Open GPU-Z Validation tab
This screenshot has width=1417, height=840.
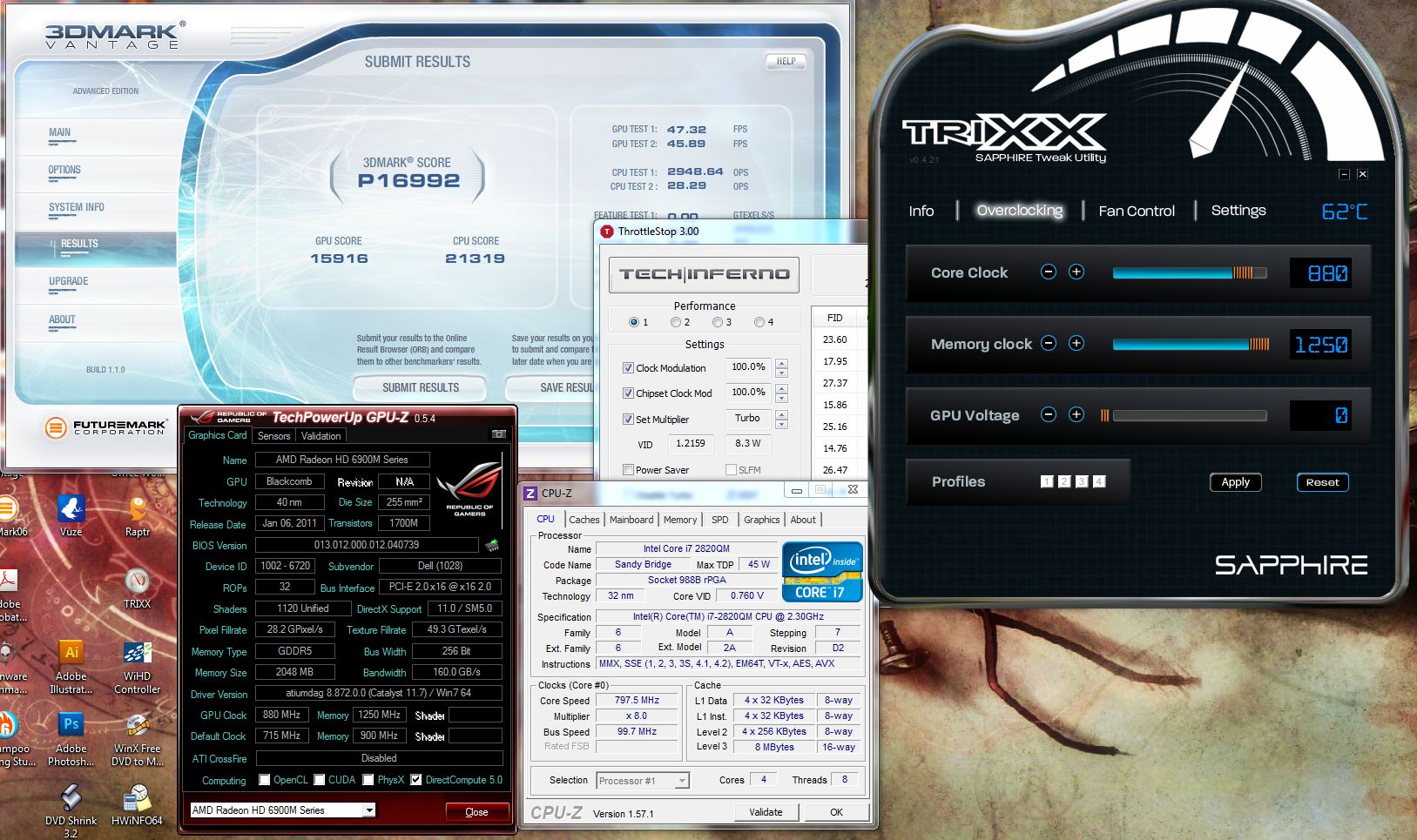point(321,436)
